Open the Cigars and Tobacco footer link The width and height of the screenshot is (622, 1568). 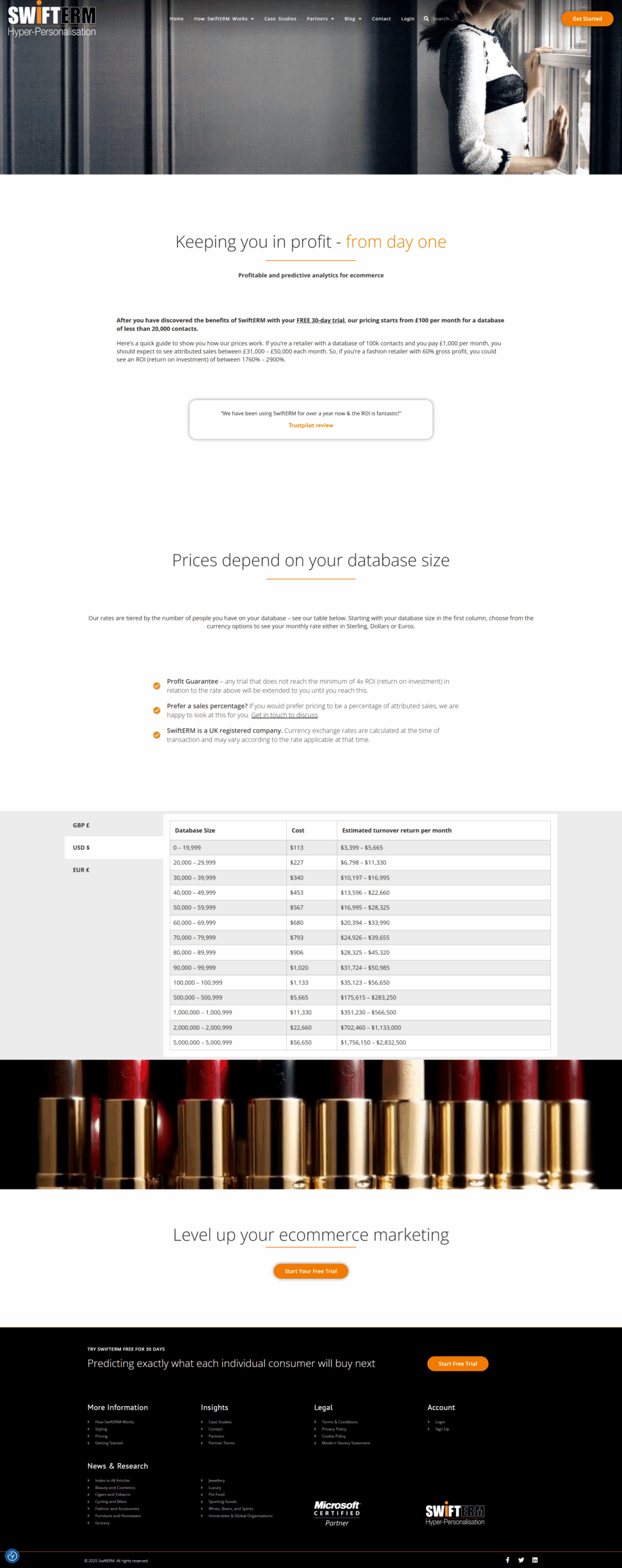pyautogui.click(x=113, y=1494)
